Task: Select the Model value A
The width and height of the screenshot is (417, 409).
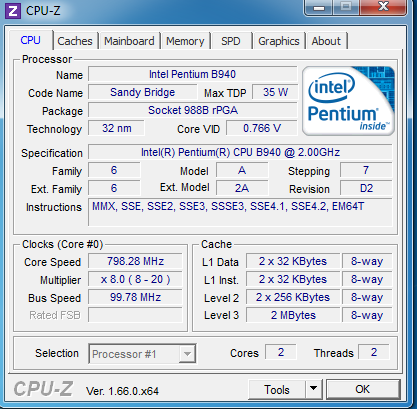Action: [x=242, y=170]
